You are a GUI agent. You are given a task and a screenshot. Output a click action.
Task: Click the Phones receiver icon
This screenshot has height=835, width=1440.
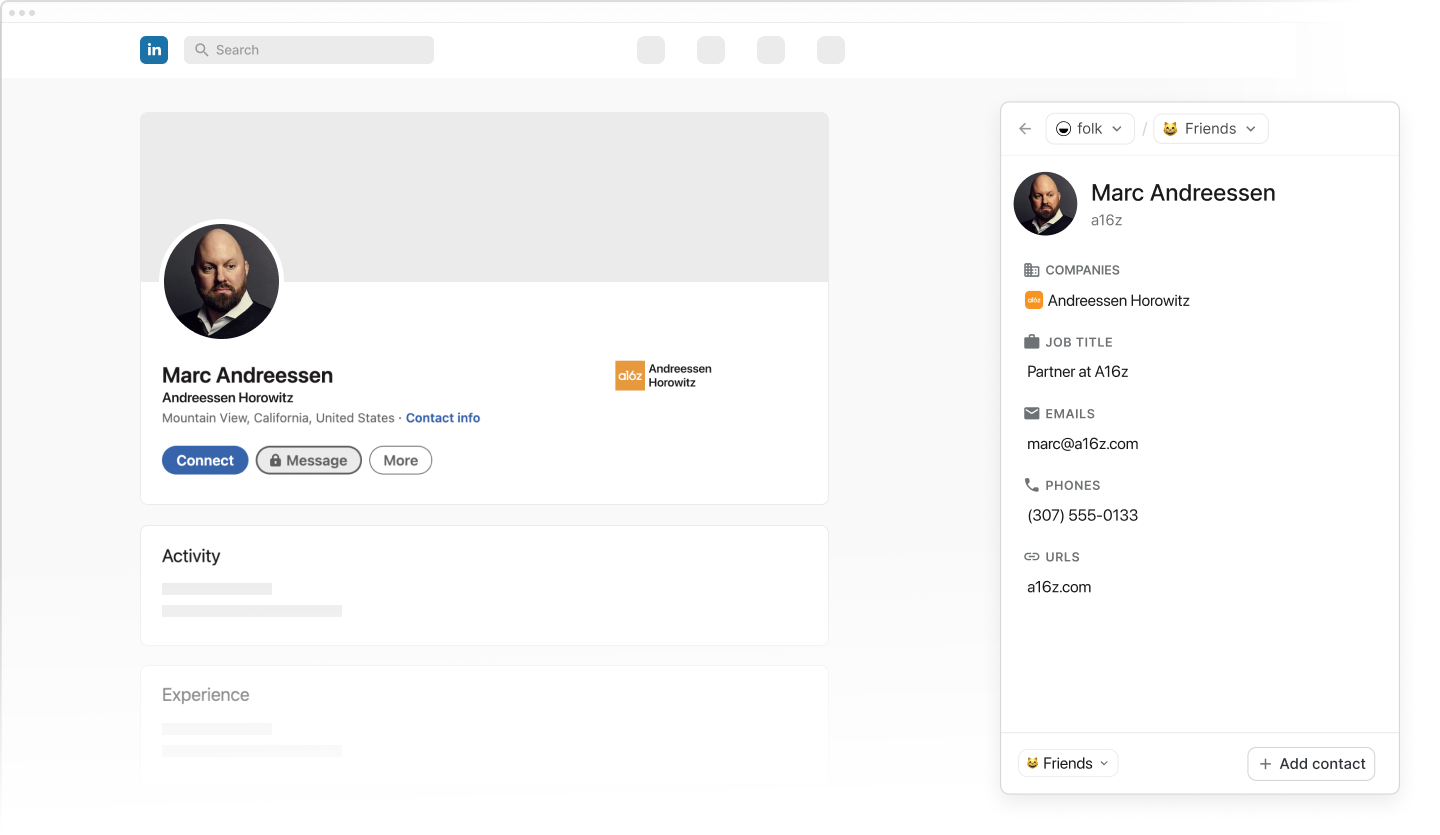point(1032,485)
